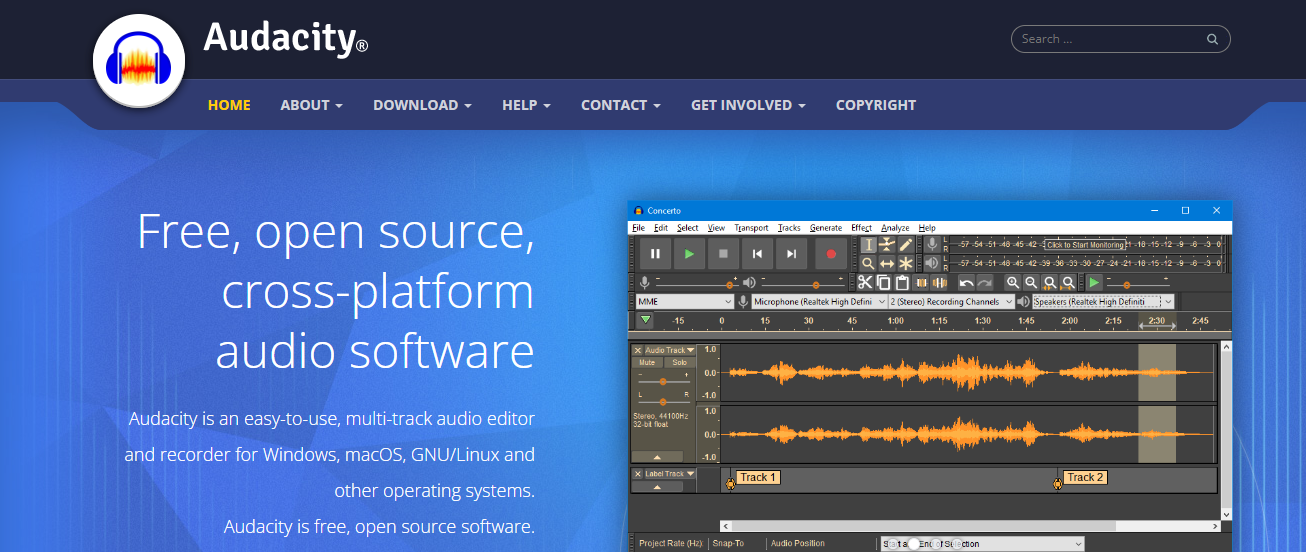Activate the Time Shift double-arrow tool
Image resolution: width=1306 pixels, height=552 pixels.
click(886, 263)
